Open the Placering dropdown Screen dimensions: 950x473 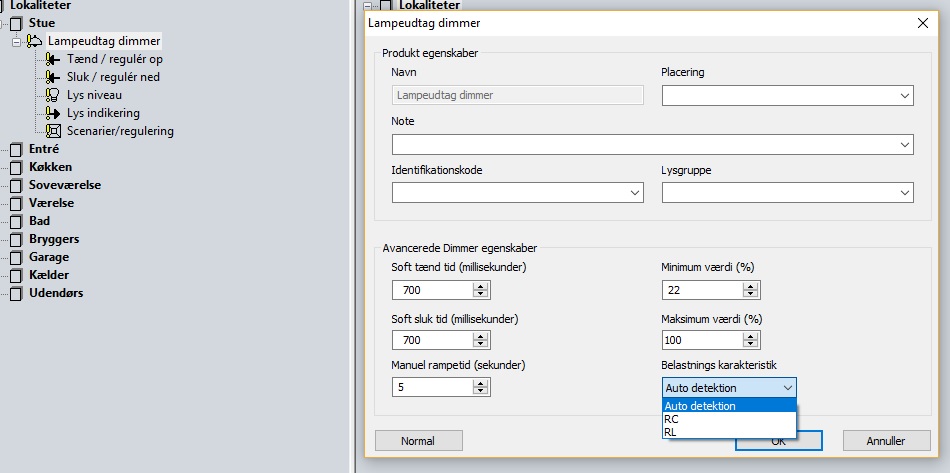904,96
